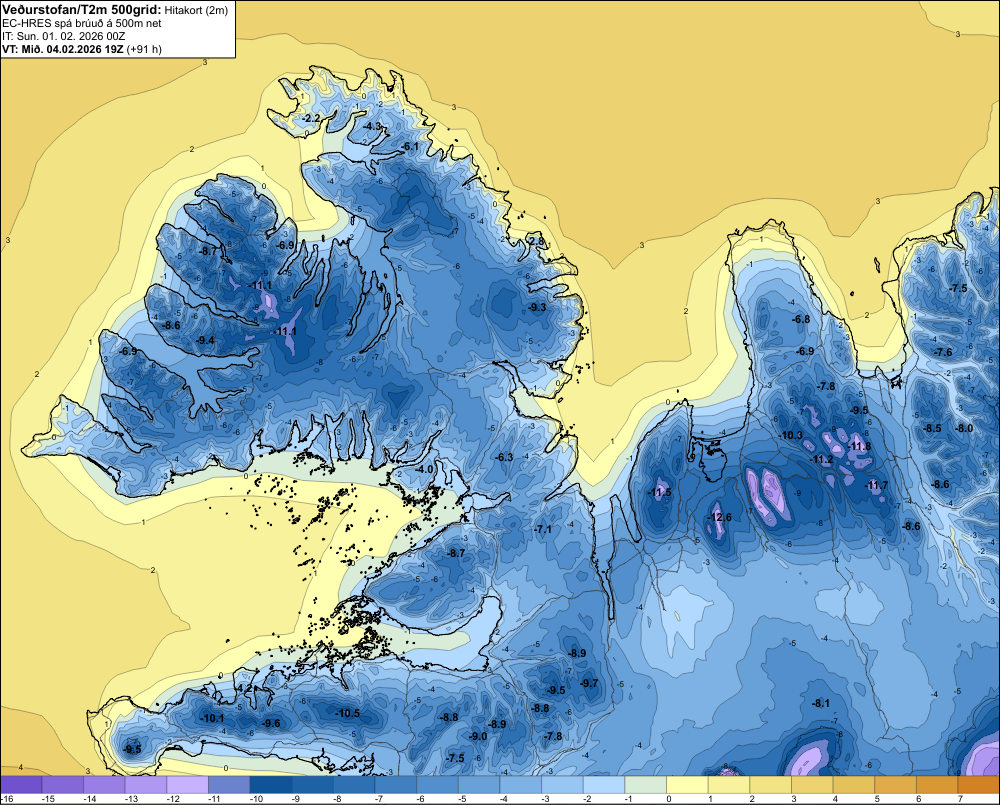Click the legend tick label 7

(959, 799)
